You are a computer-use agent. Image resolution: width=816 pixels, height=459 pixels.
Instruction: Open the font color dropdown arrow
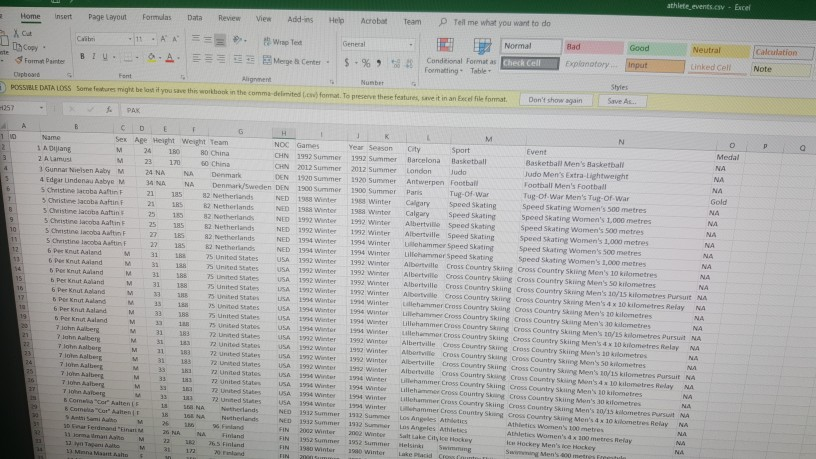click(x=178, y=58)
